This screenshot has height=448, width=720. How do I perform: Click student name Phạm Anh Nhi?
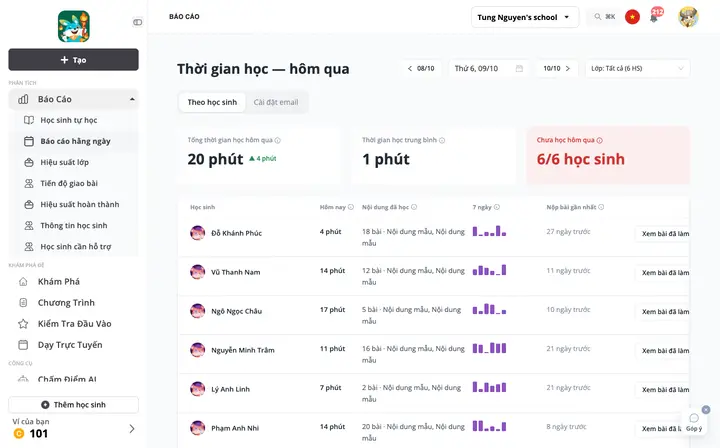click(235, 428)
